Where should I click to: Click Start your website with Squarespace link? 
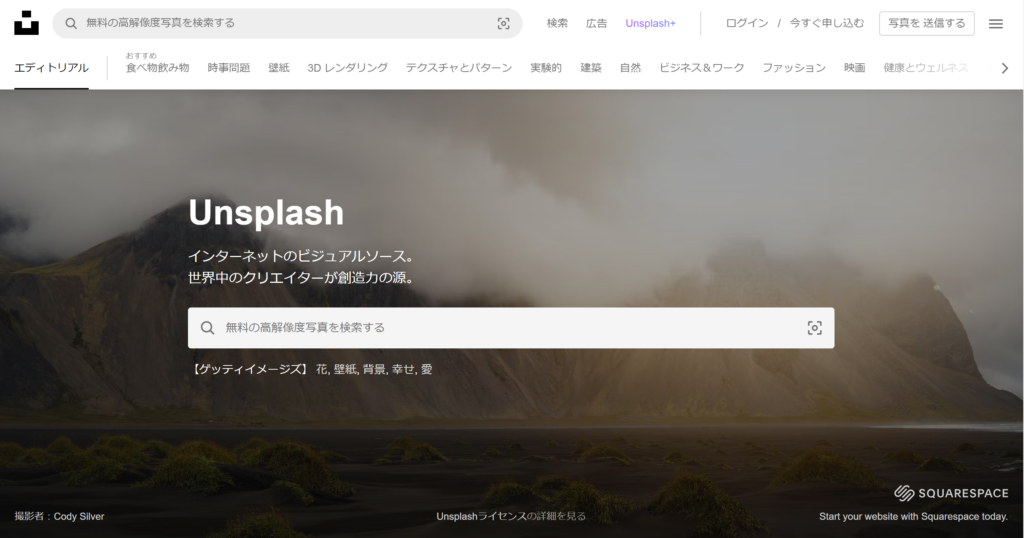click(x=914, y=516)
